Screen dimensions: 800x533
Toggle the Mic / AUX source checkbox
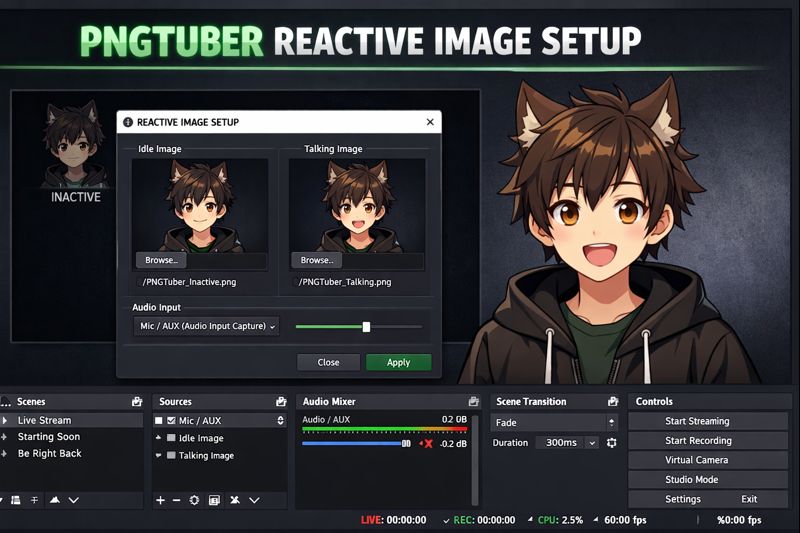click(171, 421)
